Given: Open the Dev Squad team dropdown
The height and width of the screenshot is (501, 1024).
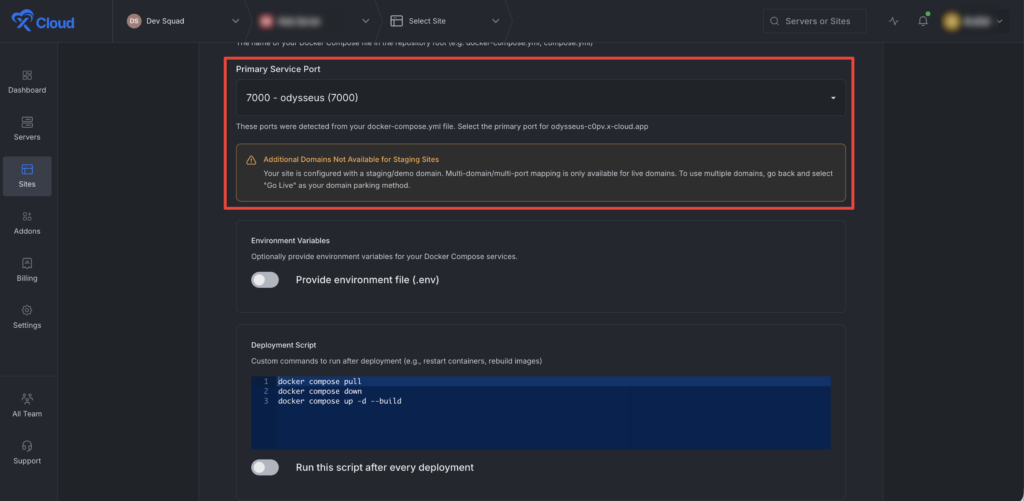Looking at the screenshot, I should pos(183,21).
